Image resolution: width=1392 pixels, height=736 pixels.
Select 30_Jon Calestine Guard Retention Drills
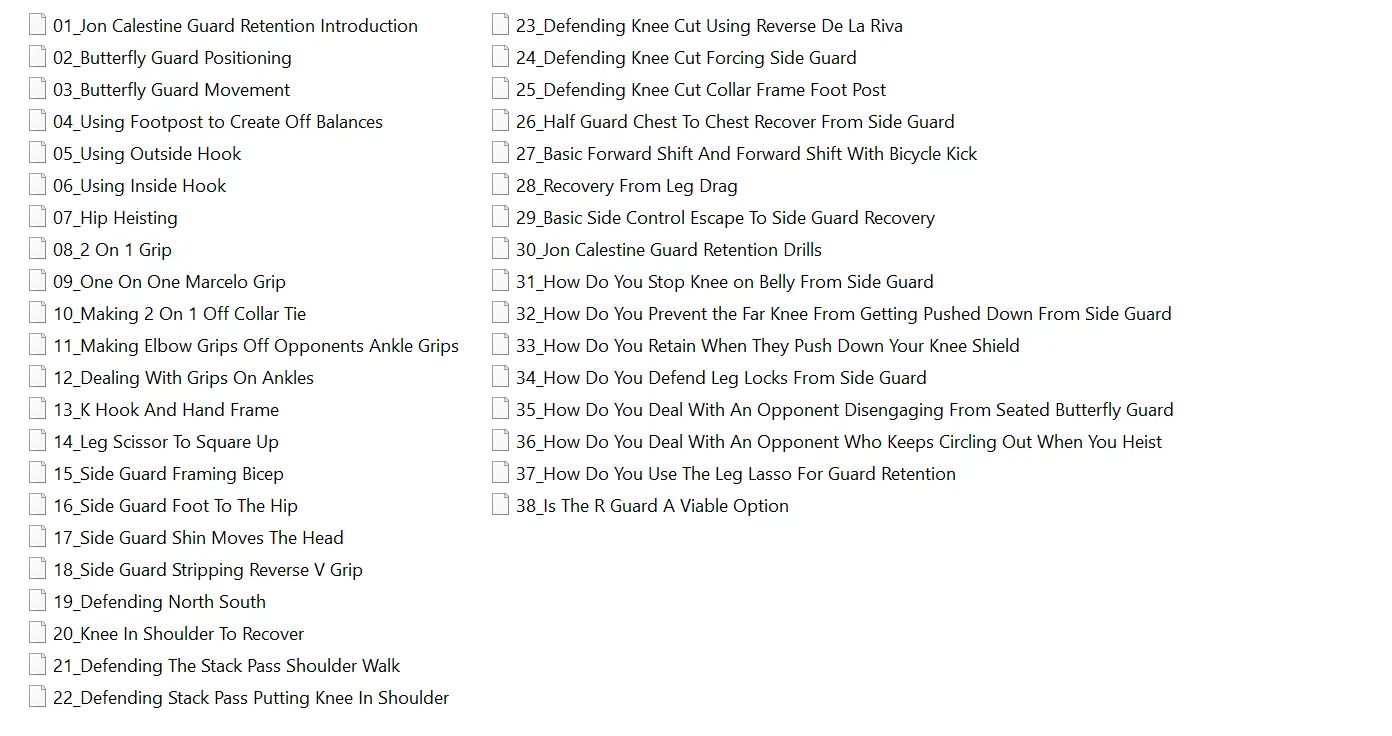click(668, 250)
